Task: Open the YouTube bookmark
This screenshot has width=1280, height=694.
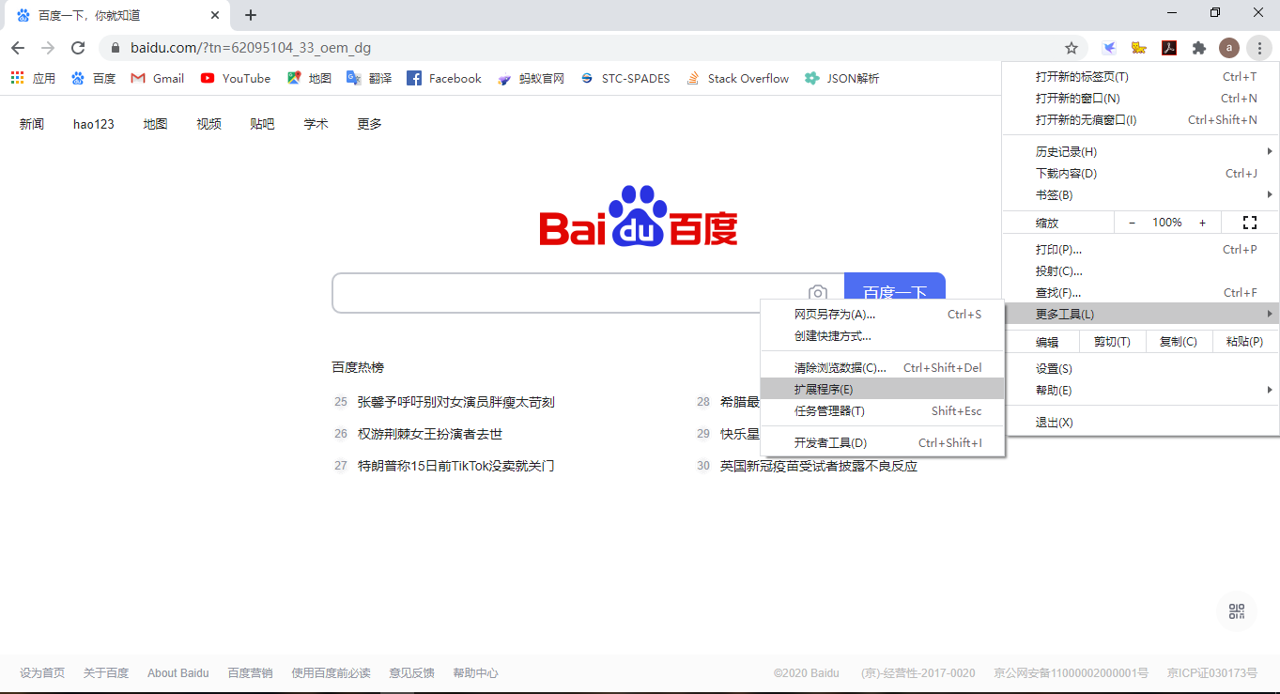Action: tap(235, 78)
